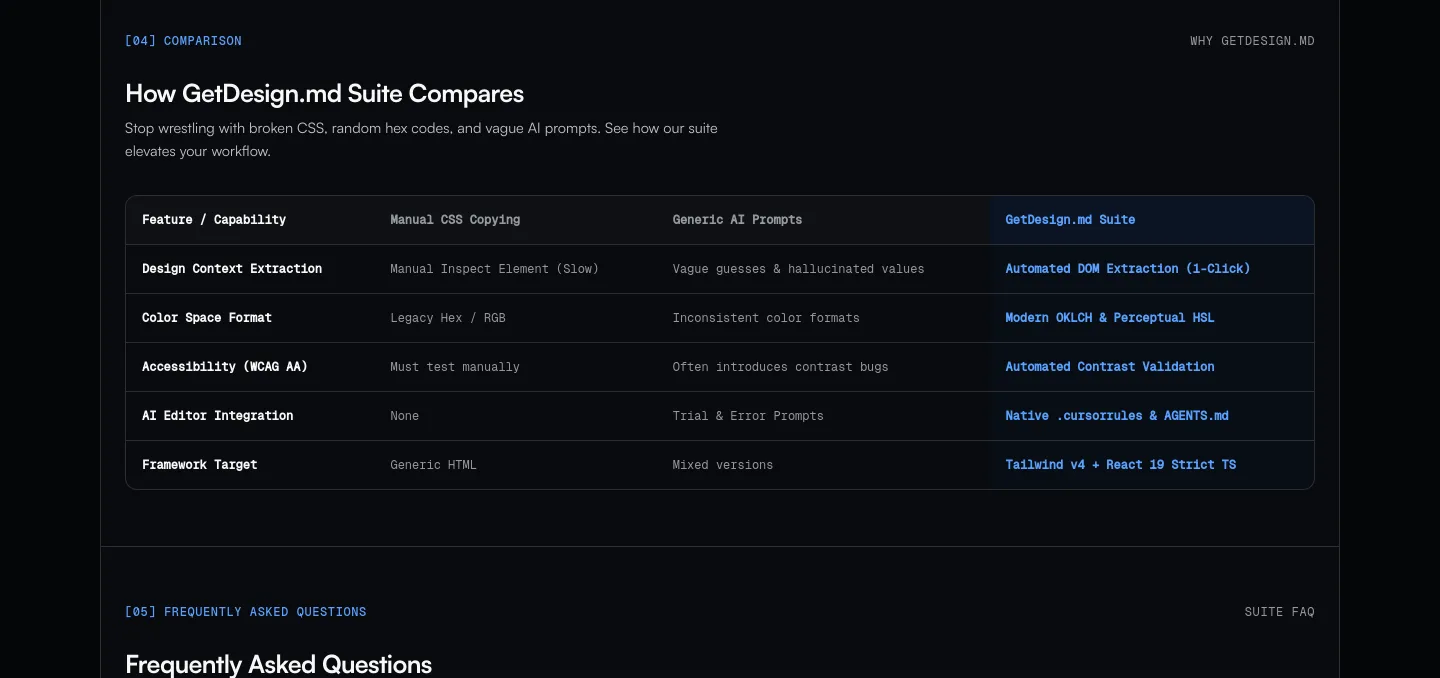
Task: Click the 'Automated DOM Extraction (1-Click)' cell
Action: (1128, 269)
